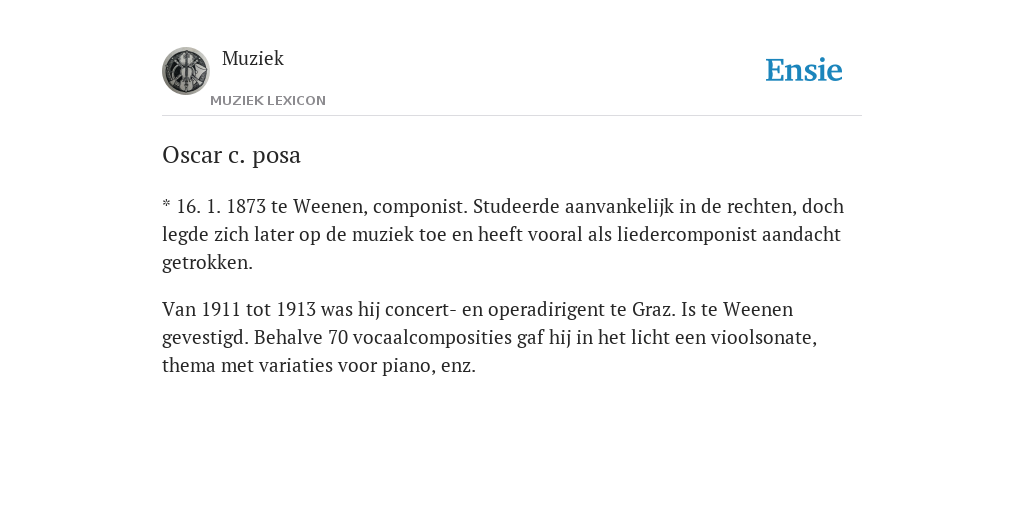This screenshot has width=1024, height=512.
Task: Click the horizontal divider below the header
Action: tap(512, 116)
